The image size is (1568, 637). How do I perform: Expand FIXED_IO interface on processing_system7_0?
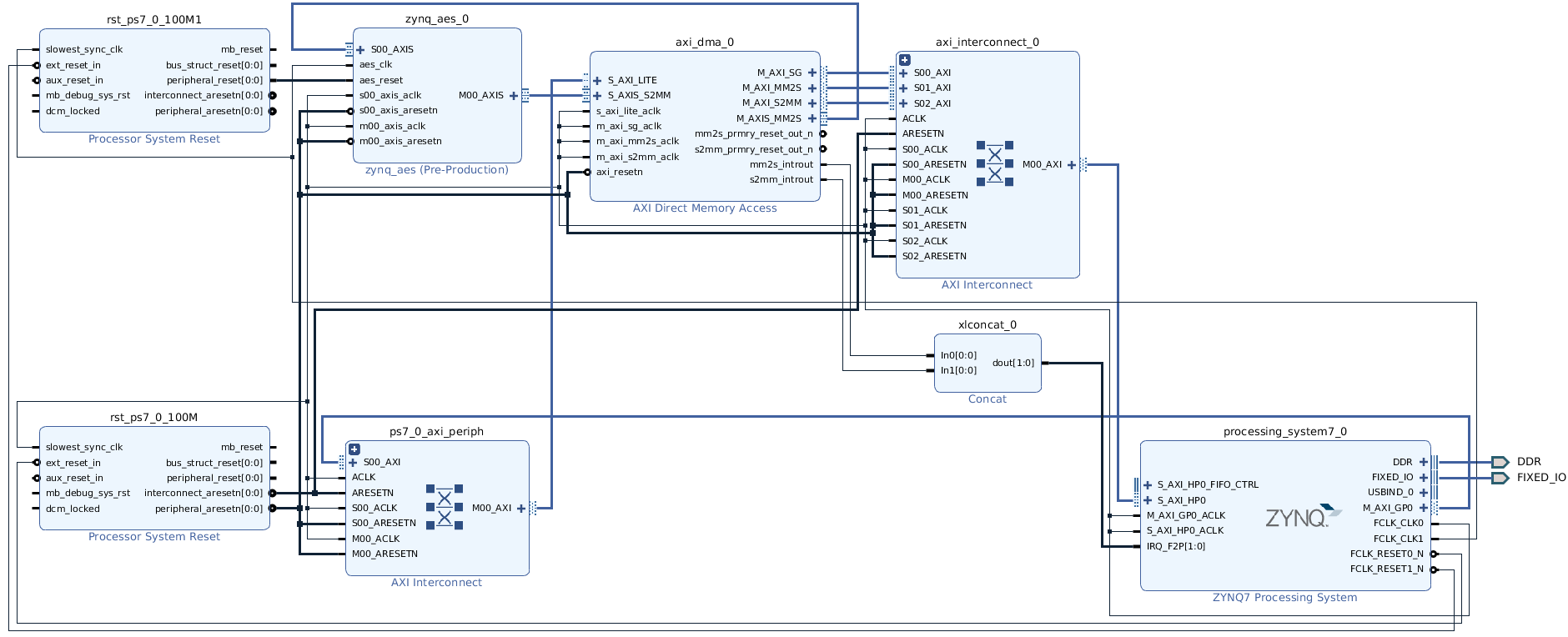pyautogui.click(x=1424, y=478)
